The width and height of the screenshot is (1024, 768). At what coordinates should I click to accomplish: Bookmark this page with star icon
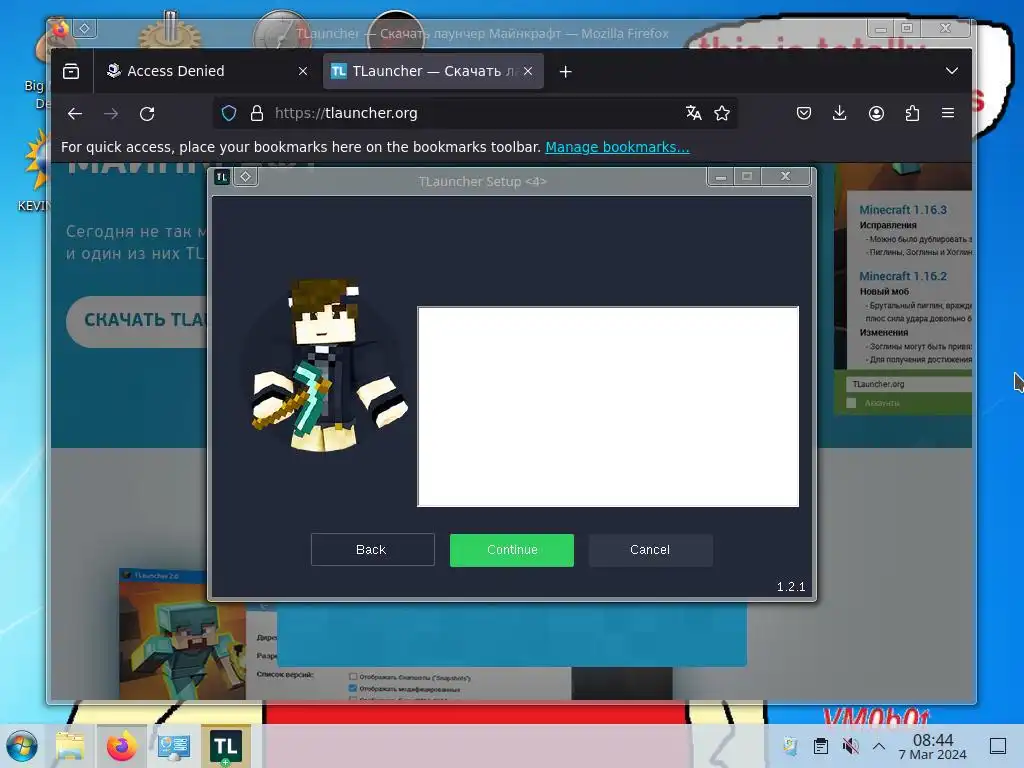click(x=722, y=113)
